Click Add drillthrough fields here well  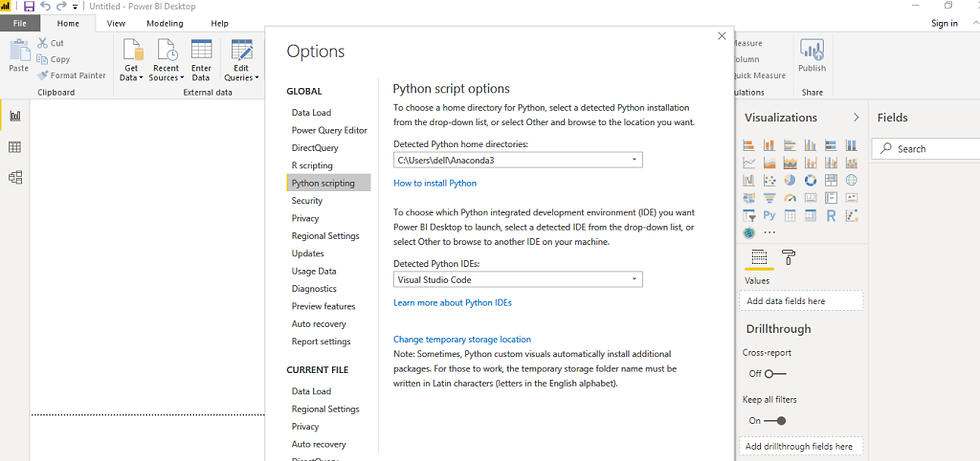coord(801,447)
